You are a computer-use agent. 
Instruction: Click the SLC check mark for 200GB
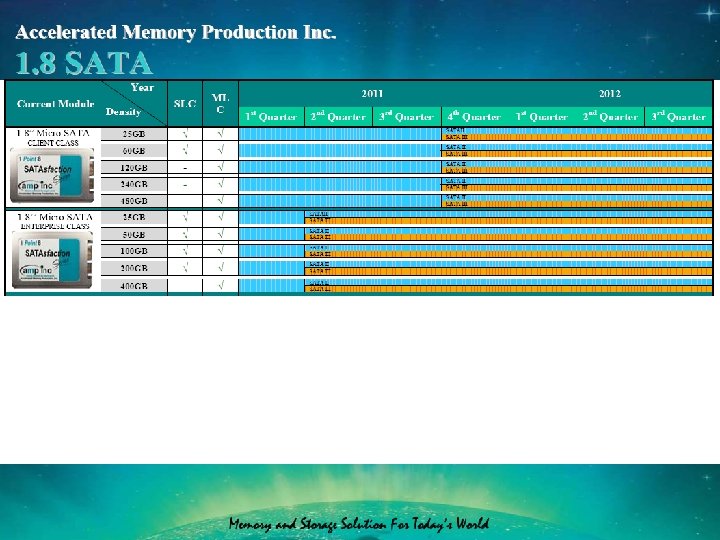tap(185, 267)
